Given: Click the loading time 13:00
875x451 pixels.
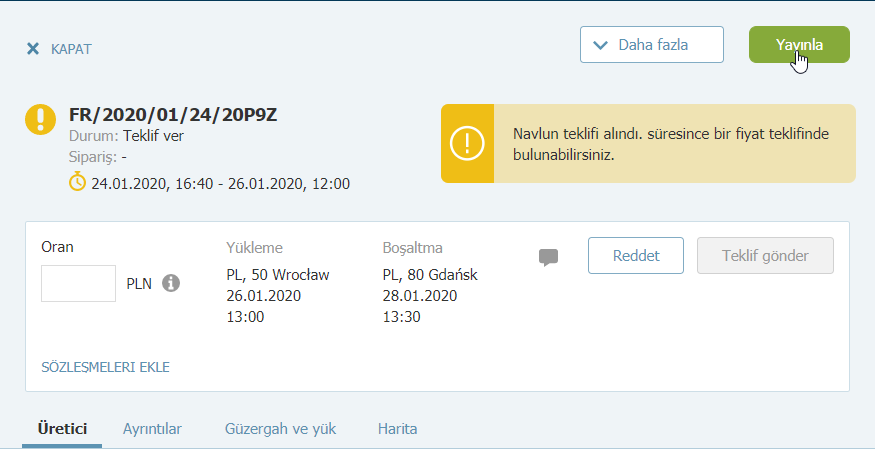Looking at the screenshot, I should point(245,317).
